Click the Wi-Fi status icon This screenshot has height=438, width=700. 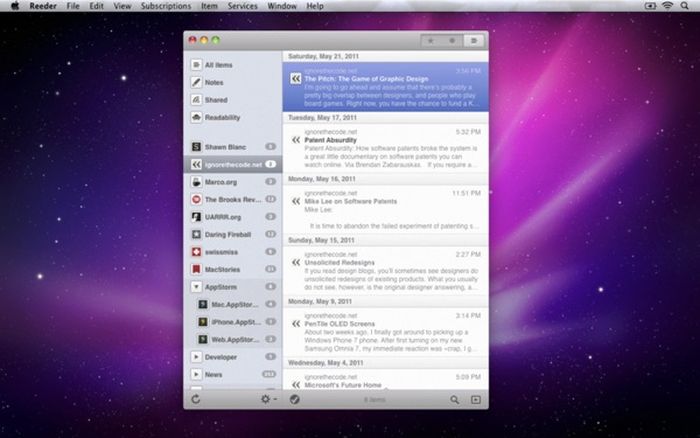coord(667,6)
